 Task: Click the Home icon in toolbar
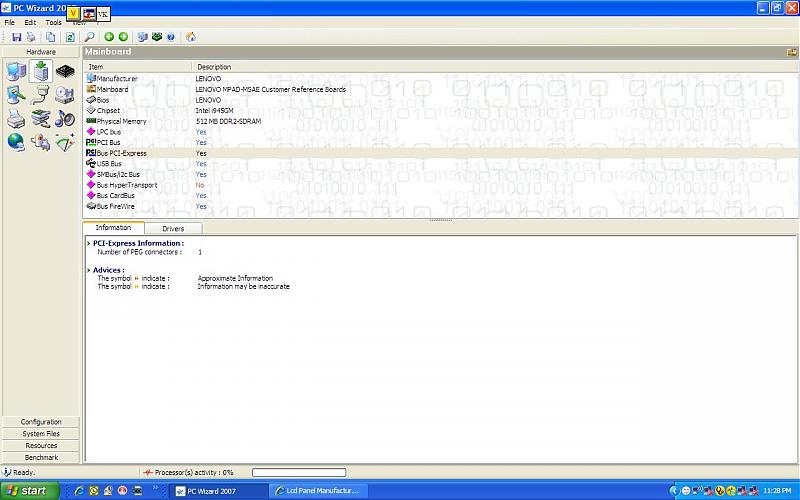tap(190, 37)
